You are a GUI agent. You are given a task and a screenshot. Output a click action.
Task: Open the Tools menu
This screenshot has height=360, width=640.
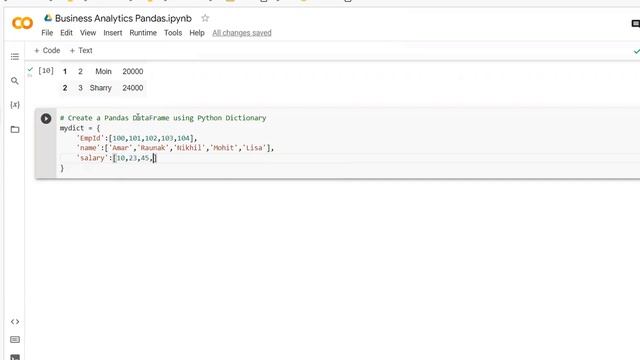(173, 33)
